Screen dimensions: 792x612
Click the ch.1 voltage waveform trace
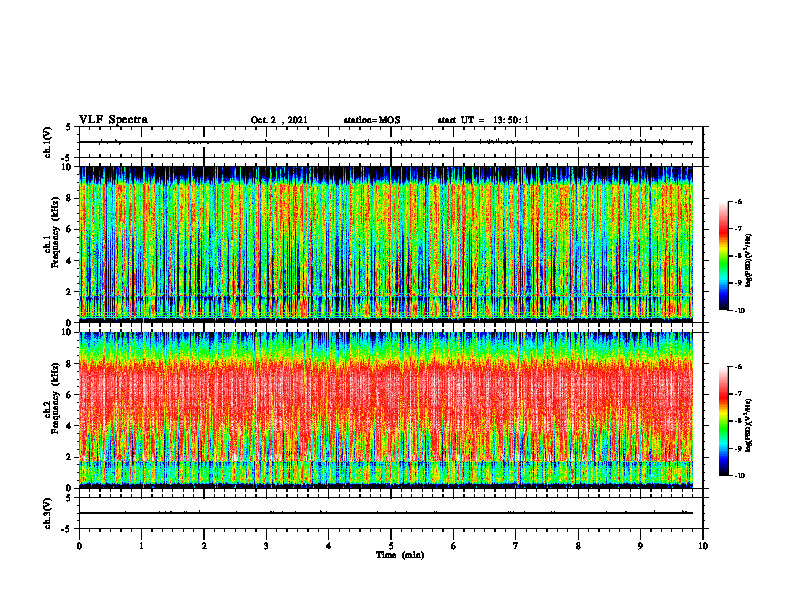point(386,142)
